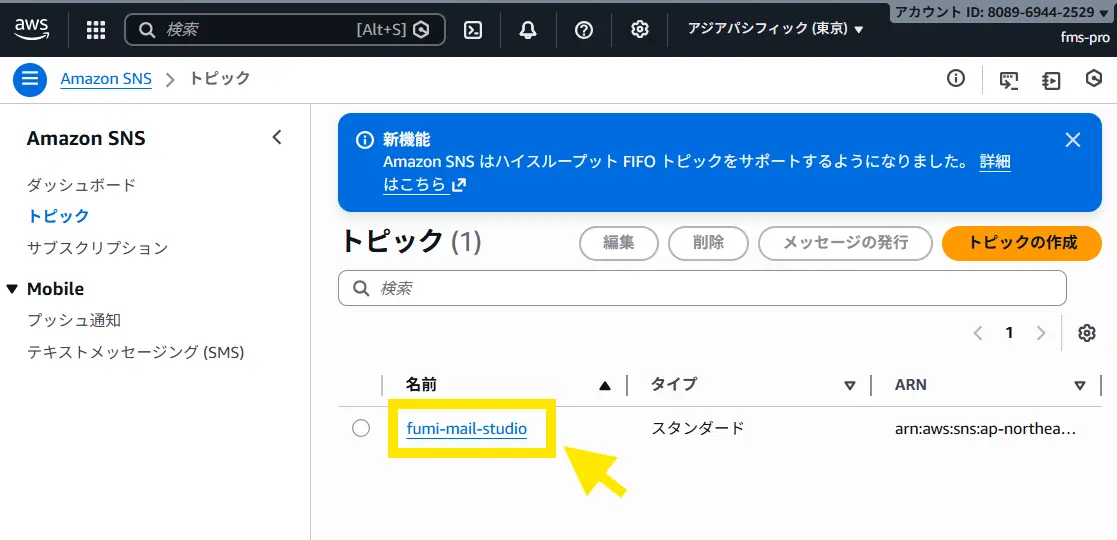Open the Tokyo region dropdown
The image size is (1117, 540).
[x=775, y=29]
